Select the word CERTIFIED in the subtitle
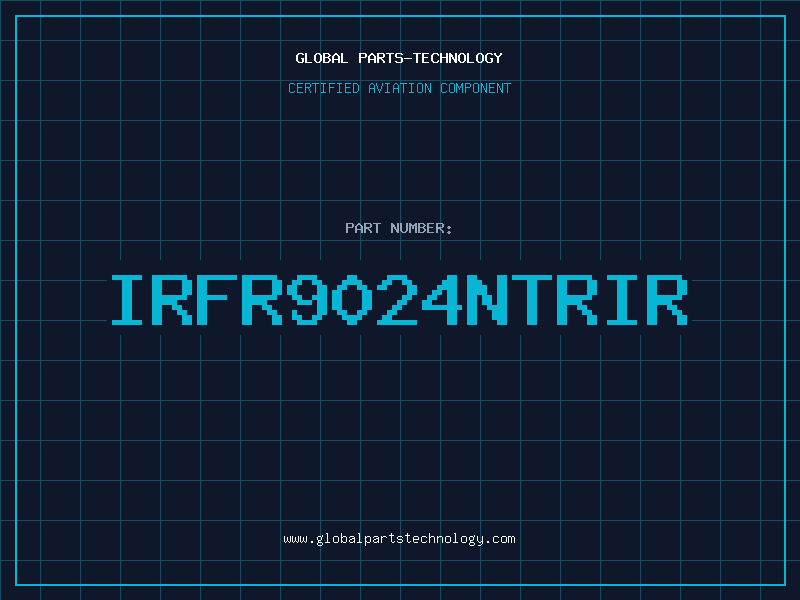This screenshot has width=800, height=600. pos(323,88)
